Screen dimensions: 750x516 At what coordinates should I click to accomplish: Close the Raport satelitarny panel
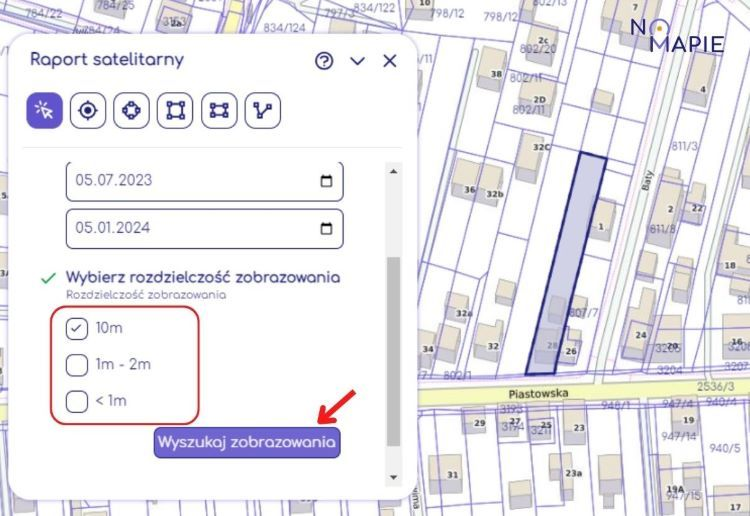390,61
